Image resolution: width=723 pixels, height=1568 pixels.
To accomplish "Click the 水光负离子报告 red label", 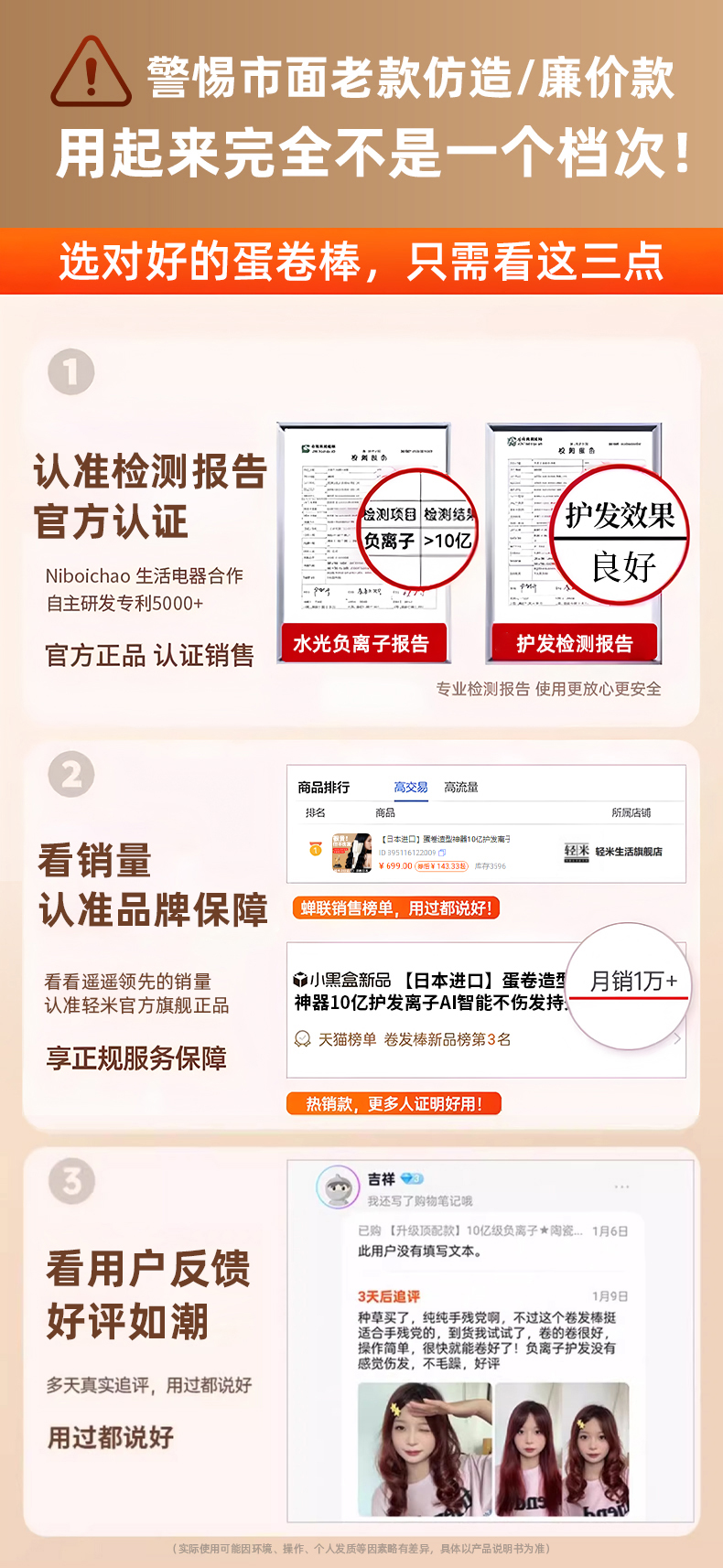I will (x=361, y=644).
